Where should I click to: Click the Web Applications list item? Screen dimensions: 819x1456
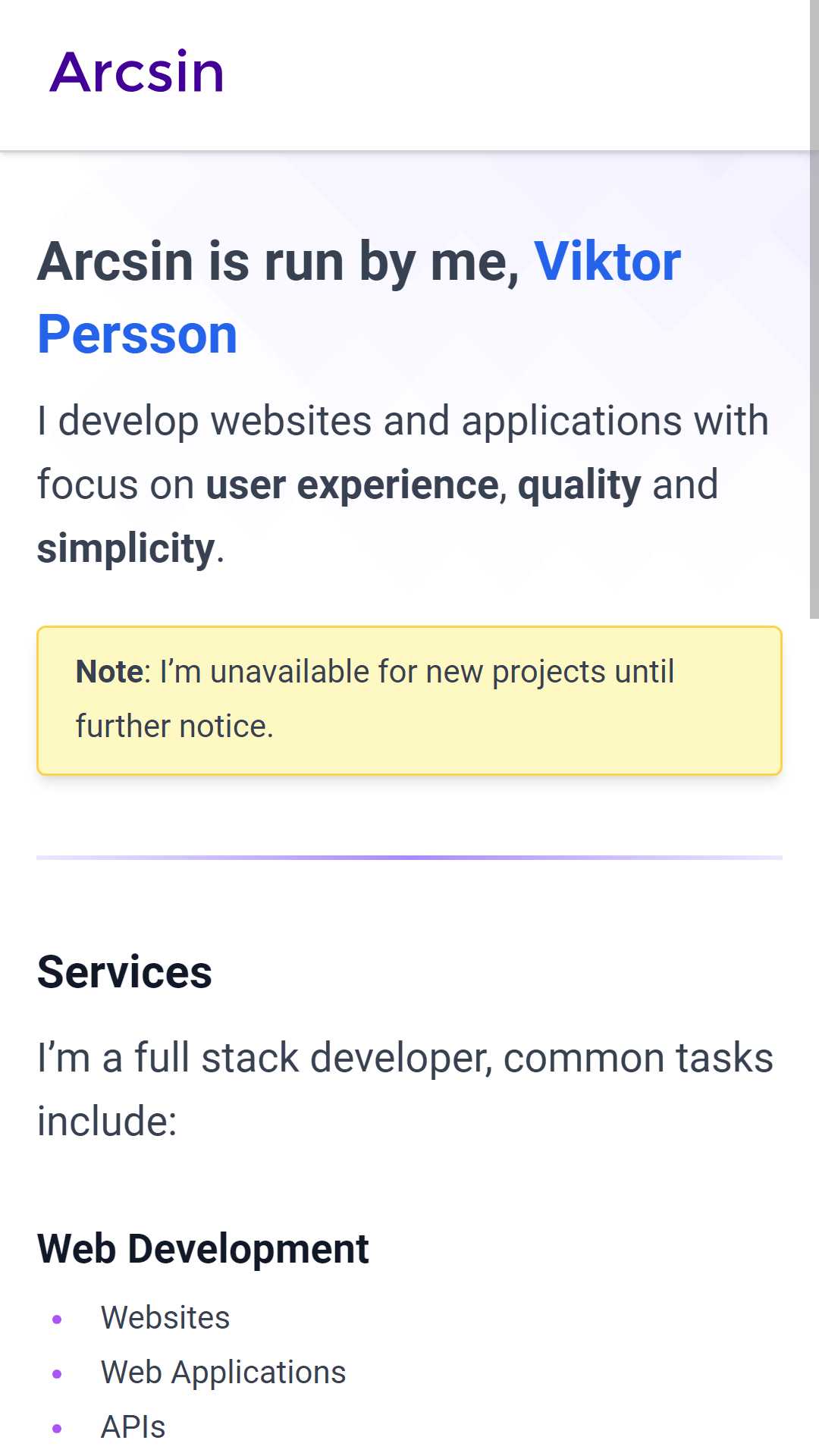pyautogui.click(x=223, y=1373)
